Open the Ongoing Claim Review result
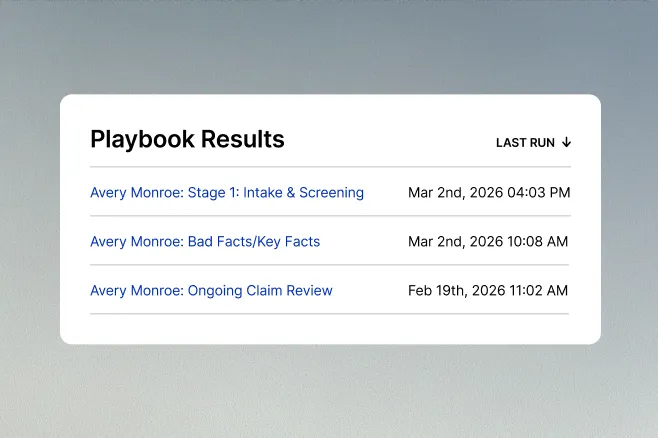This screenshot has height=438, width=658. [x=211, y=291]
